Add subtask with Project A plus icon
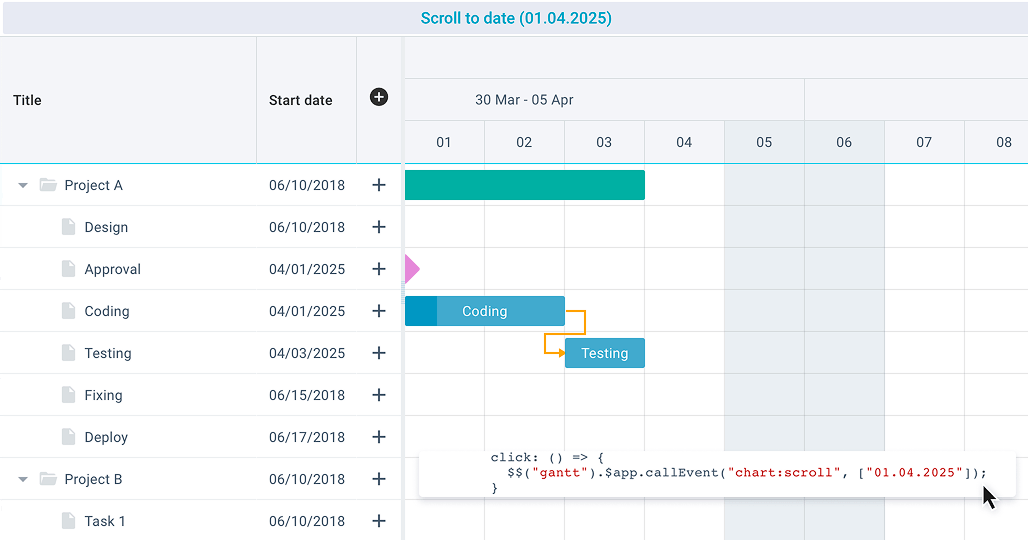The image size is (1028, 540). [x=379, y=185]
